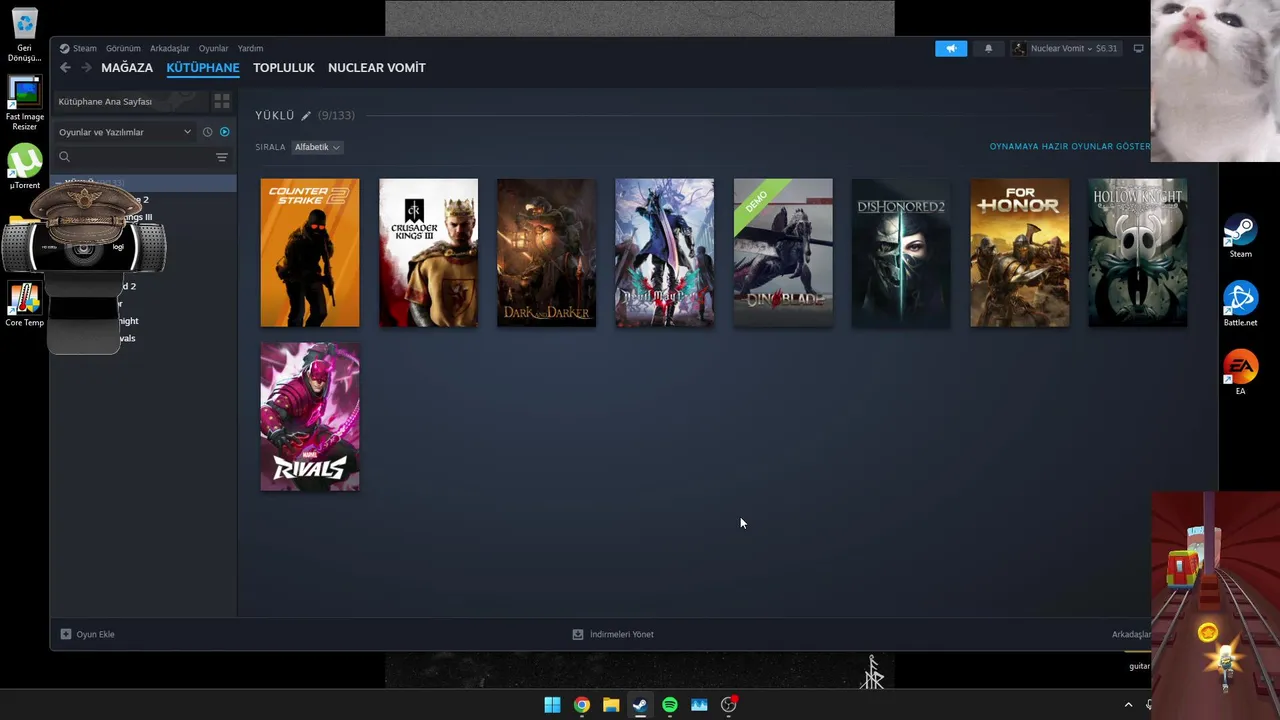Viewport: 1280px width, 720px height.
Task: Open EA app desktop shortcut
Action: 1240,373
